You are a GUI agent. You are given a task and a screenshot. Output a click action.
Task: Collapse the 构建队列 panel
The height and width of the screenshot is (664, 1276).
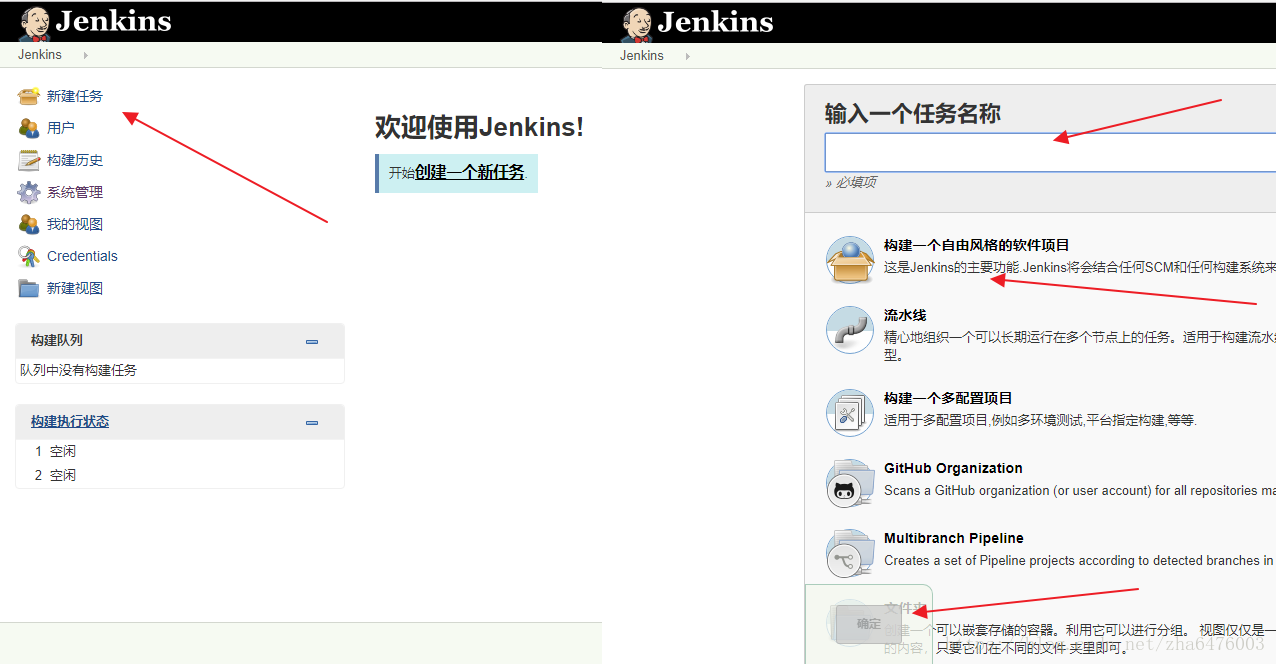312,341
